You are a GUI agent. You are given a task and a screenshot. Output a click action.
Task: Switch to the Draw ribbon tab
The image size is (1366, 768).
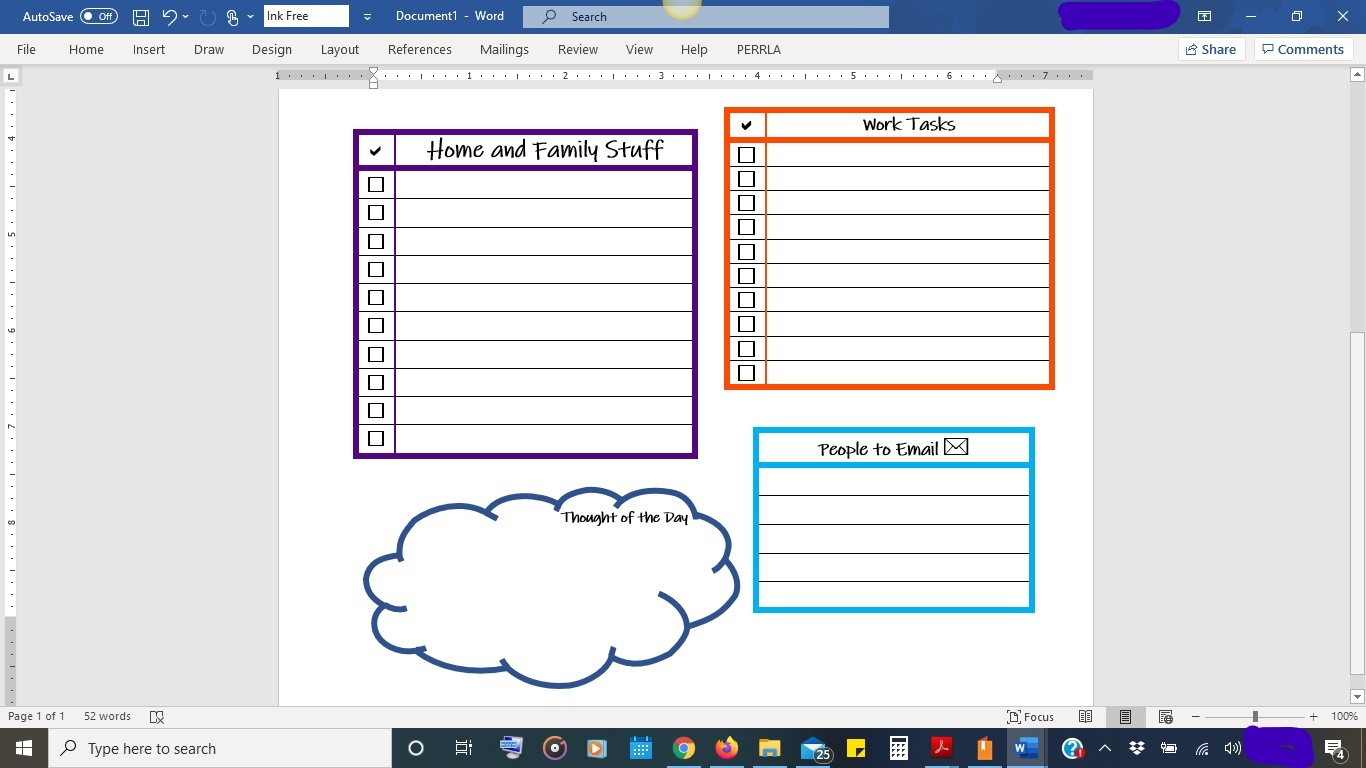click(208, 49)
